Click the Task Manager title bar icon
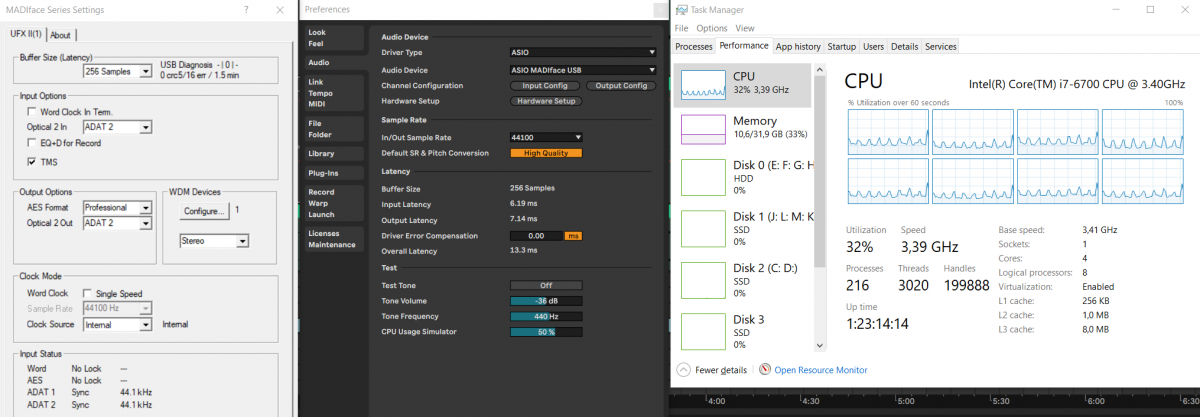The image size is (1200, 417). coord(682,9)
